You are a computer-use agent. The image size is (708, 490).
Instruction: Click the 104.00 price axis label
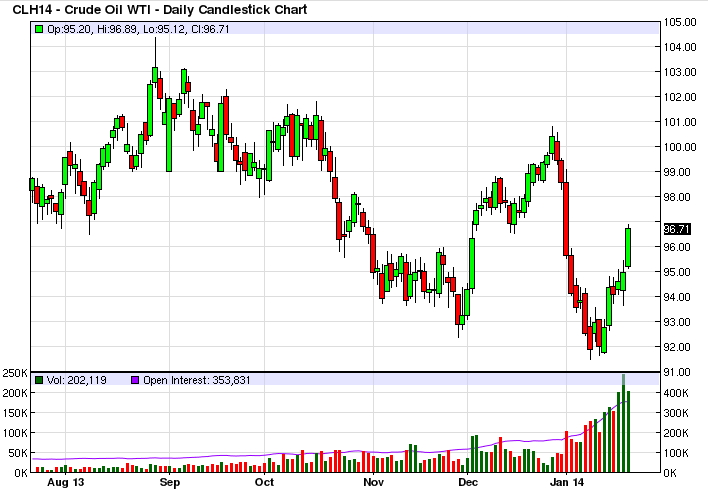680,47
